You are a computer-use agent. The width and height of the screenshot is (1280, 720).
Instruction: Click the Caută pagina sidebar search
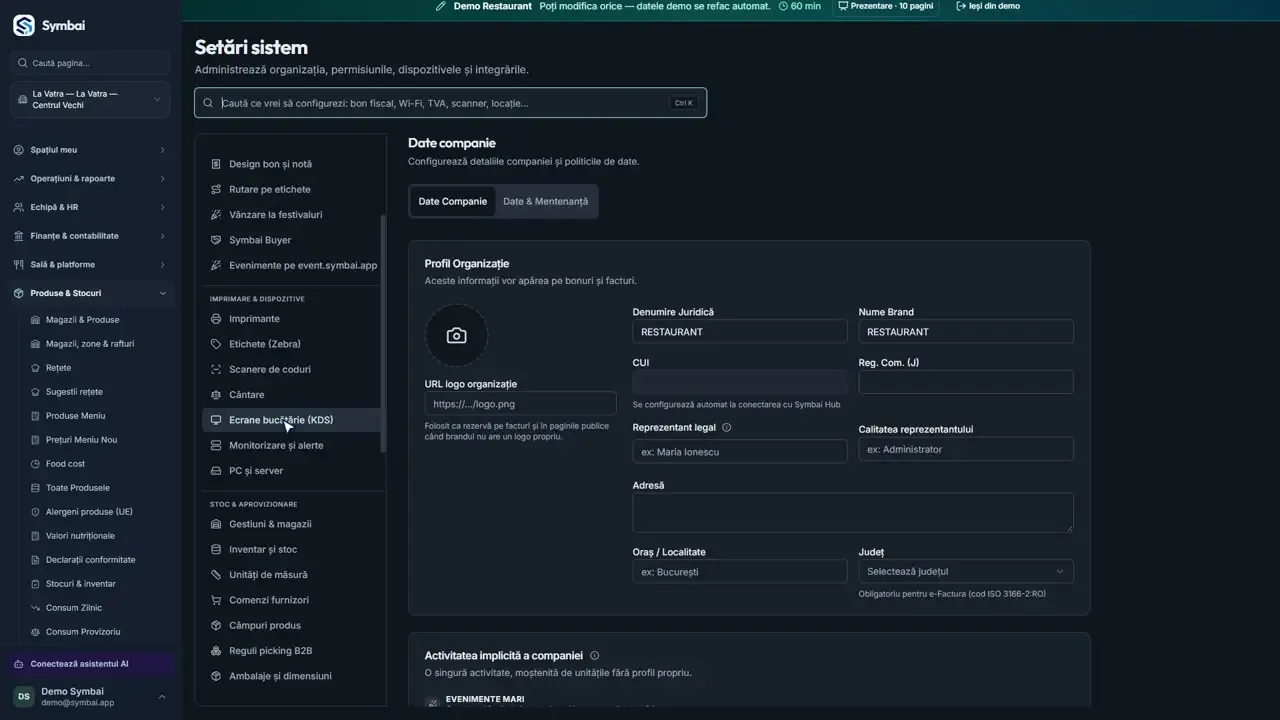pos(90,63)
